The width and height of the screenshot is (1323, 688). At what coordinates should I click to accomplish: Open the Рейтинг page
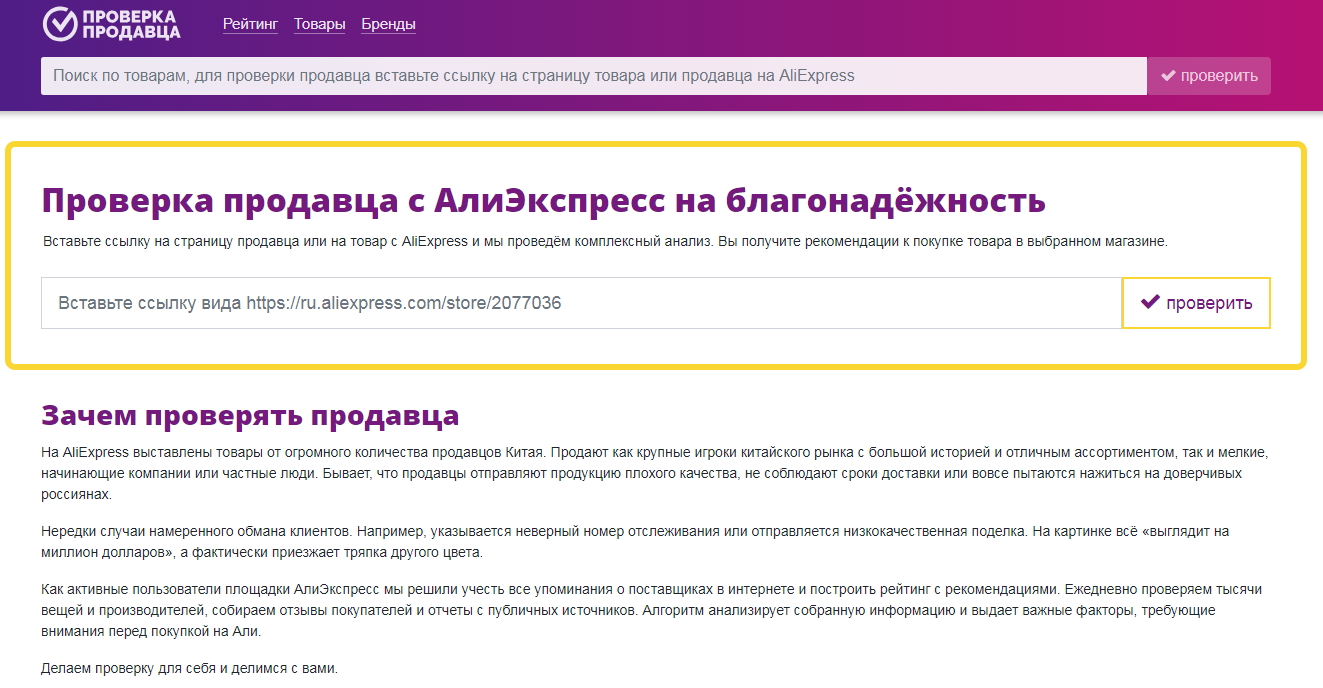(251, 24)
